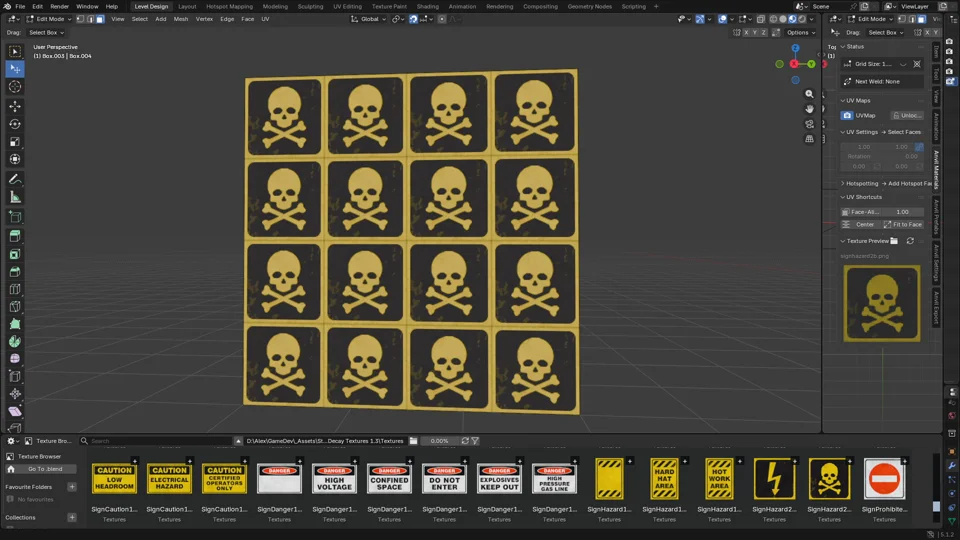The height and width of the screenshot is (540, 960).
Task: Select the Rotate tool
Action: coord(15,124)
